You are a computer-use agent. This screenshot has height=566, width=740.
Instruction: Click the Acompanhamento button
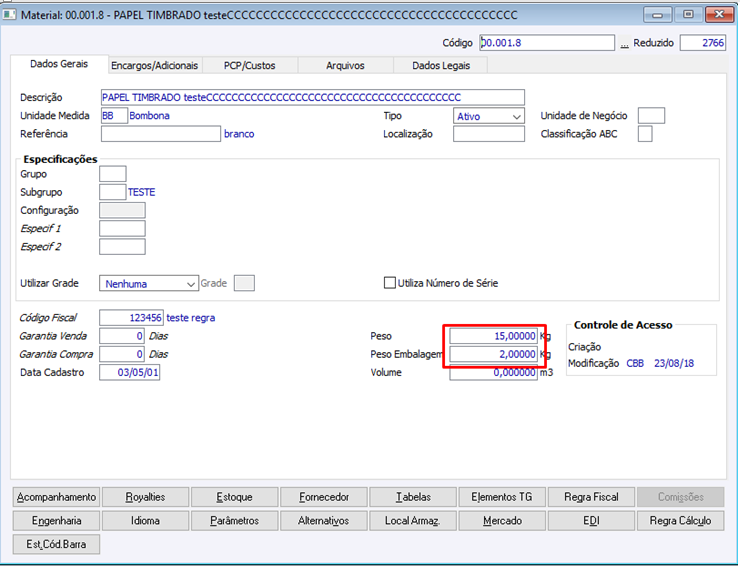(57, 497)
